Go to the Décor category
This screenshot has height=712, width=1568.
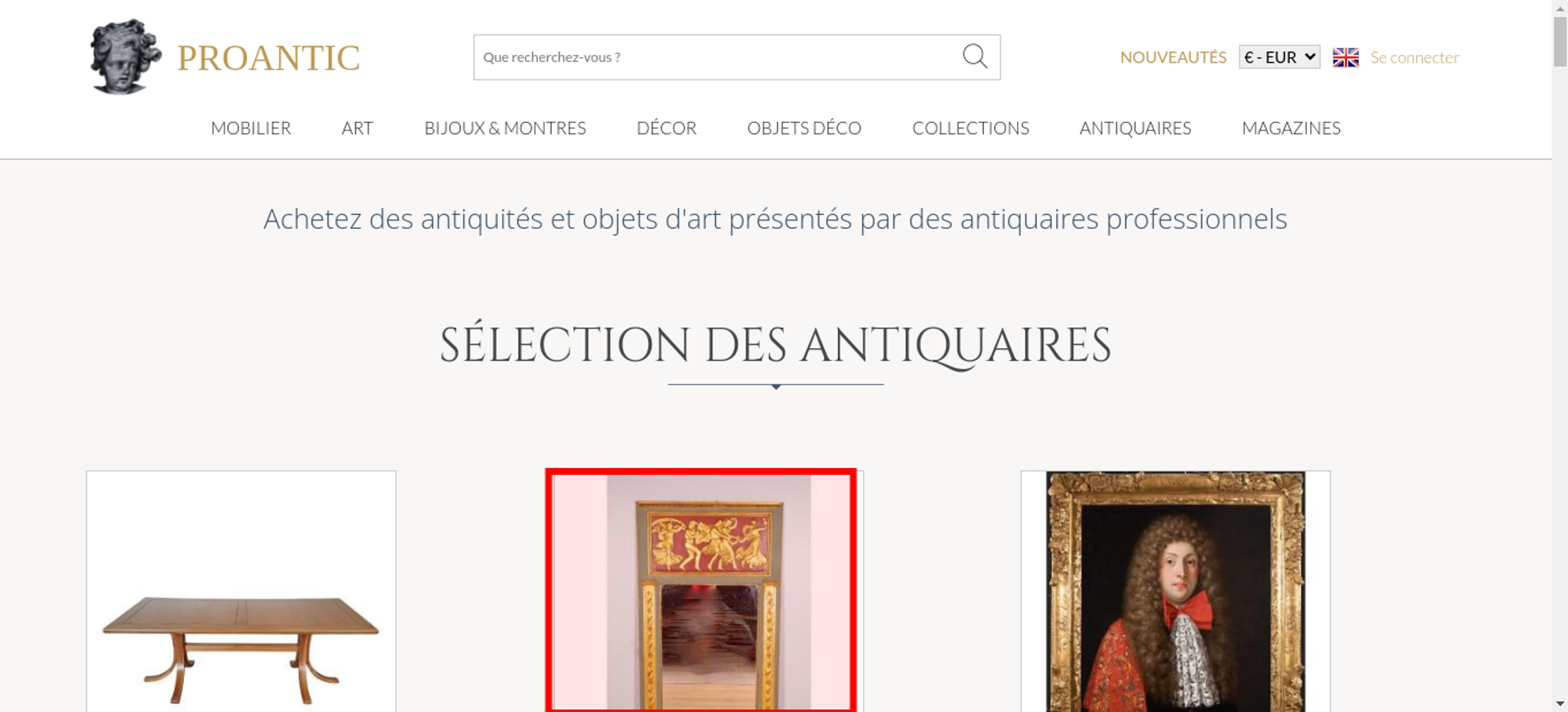[666, 128]
